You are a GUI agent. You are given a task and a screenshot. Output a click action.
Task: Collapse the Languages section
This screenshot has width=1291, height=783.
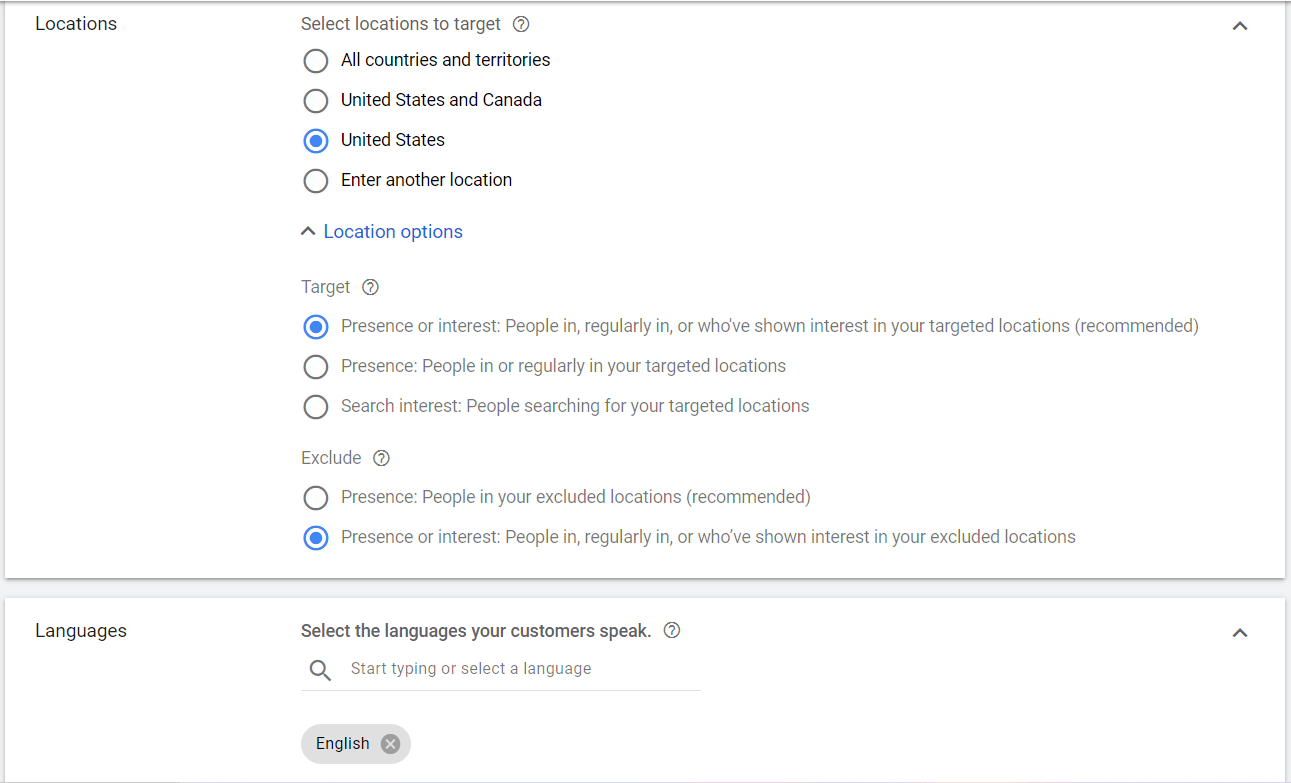pos(1240,633)
